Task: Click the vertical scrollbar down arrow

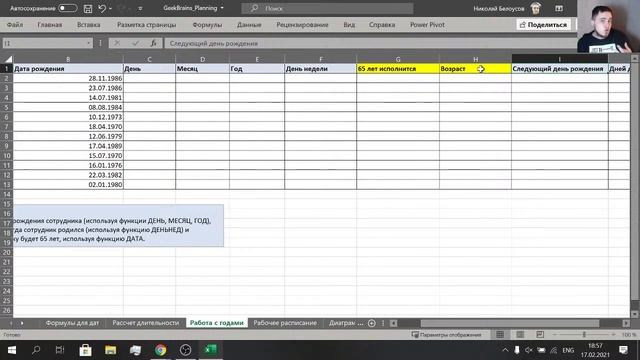Action: (635, 314)
